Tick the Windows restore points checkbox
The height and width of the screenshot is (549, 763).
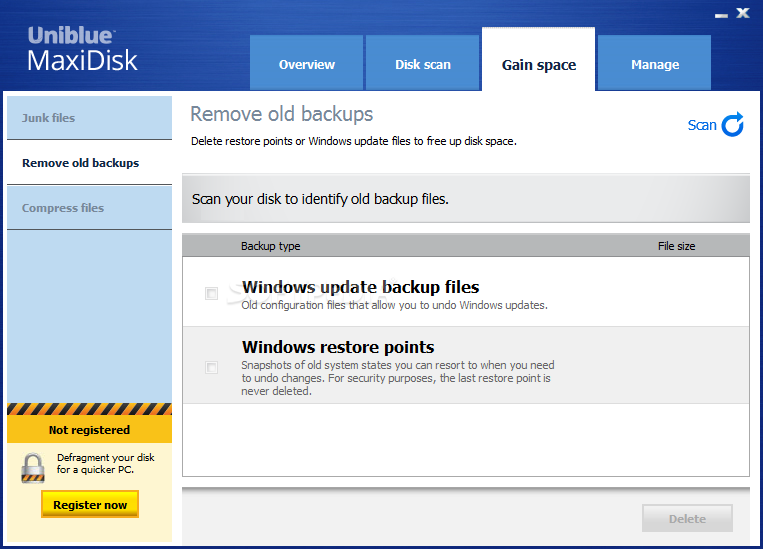(211, 367)
